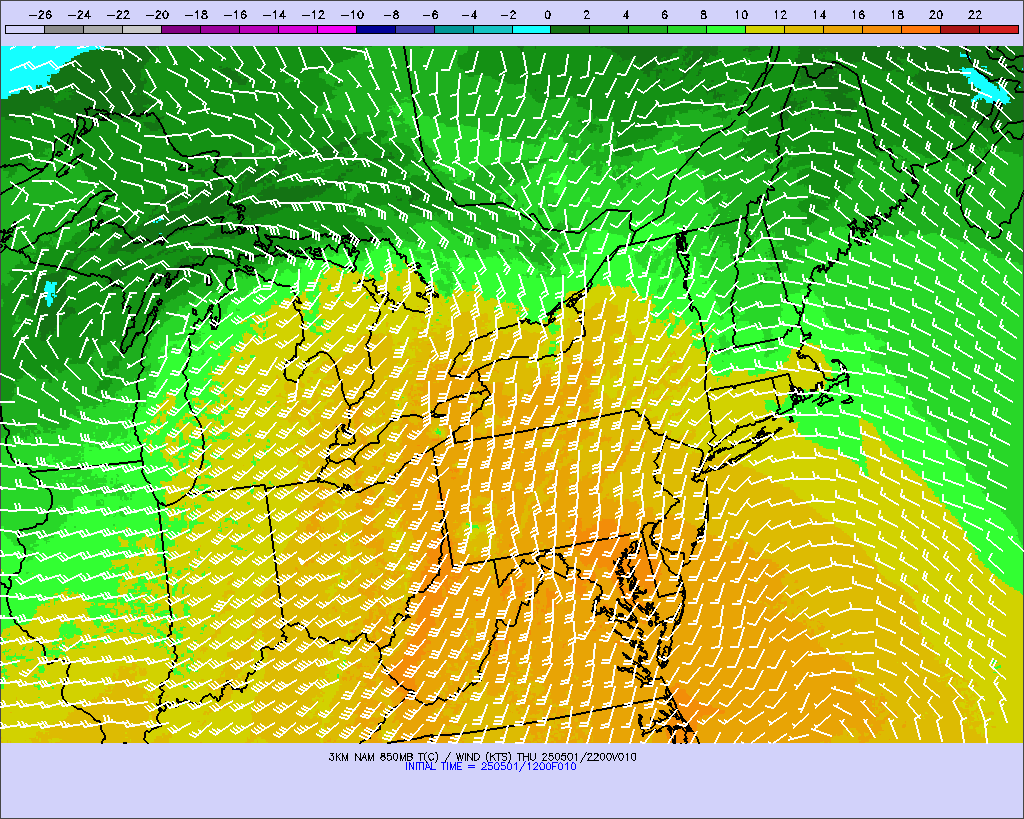
Task: Pick the bright magenta swatch left of the -10 label
Action: (337, 29)
